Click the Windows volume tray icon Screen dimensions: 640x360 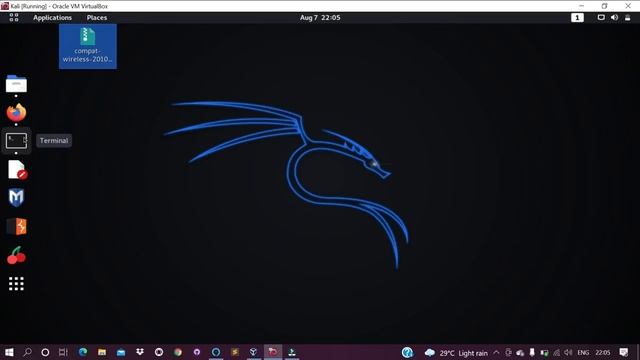click(x=568, y=353)
